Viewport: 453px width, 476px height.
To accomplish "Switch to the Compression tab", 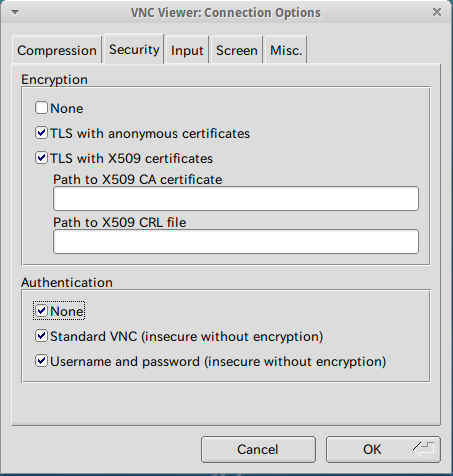I will [57, 50].
